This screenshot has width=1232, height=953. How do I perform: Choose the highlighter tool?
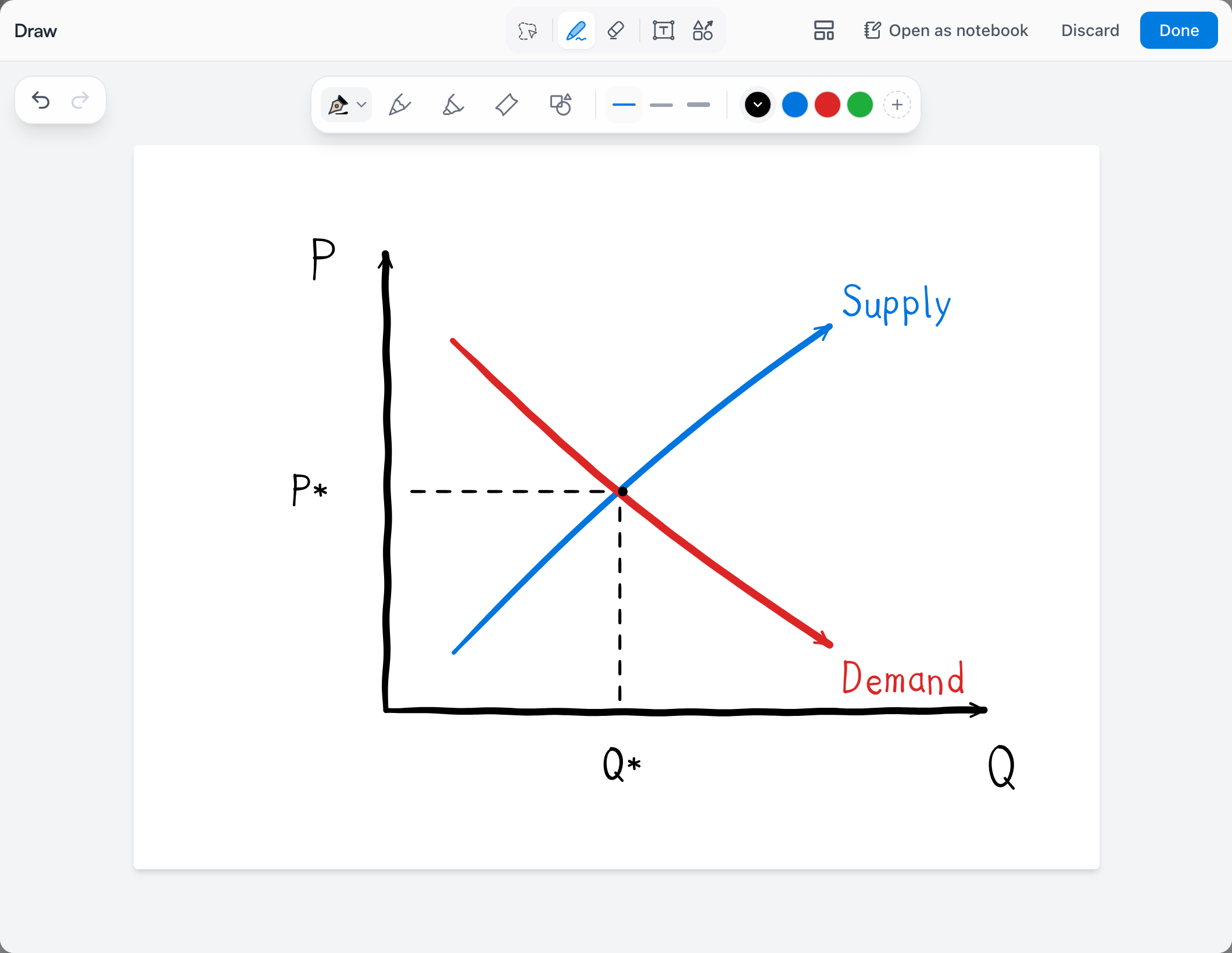click(x=453, y=105)
